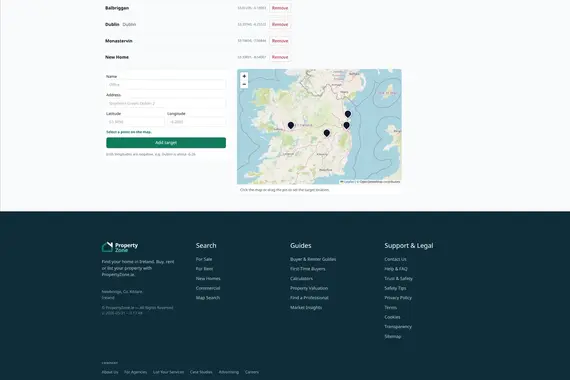Viewport: 570px width, 380px height.
Task: Open the Market Insights link
Action: click(306, 308)
